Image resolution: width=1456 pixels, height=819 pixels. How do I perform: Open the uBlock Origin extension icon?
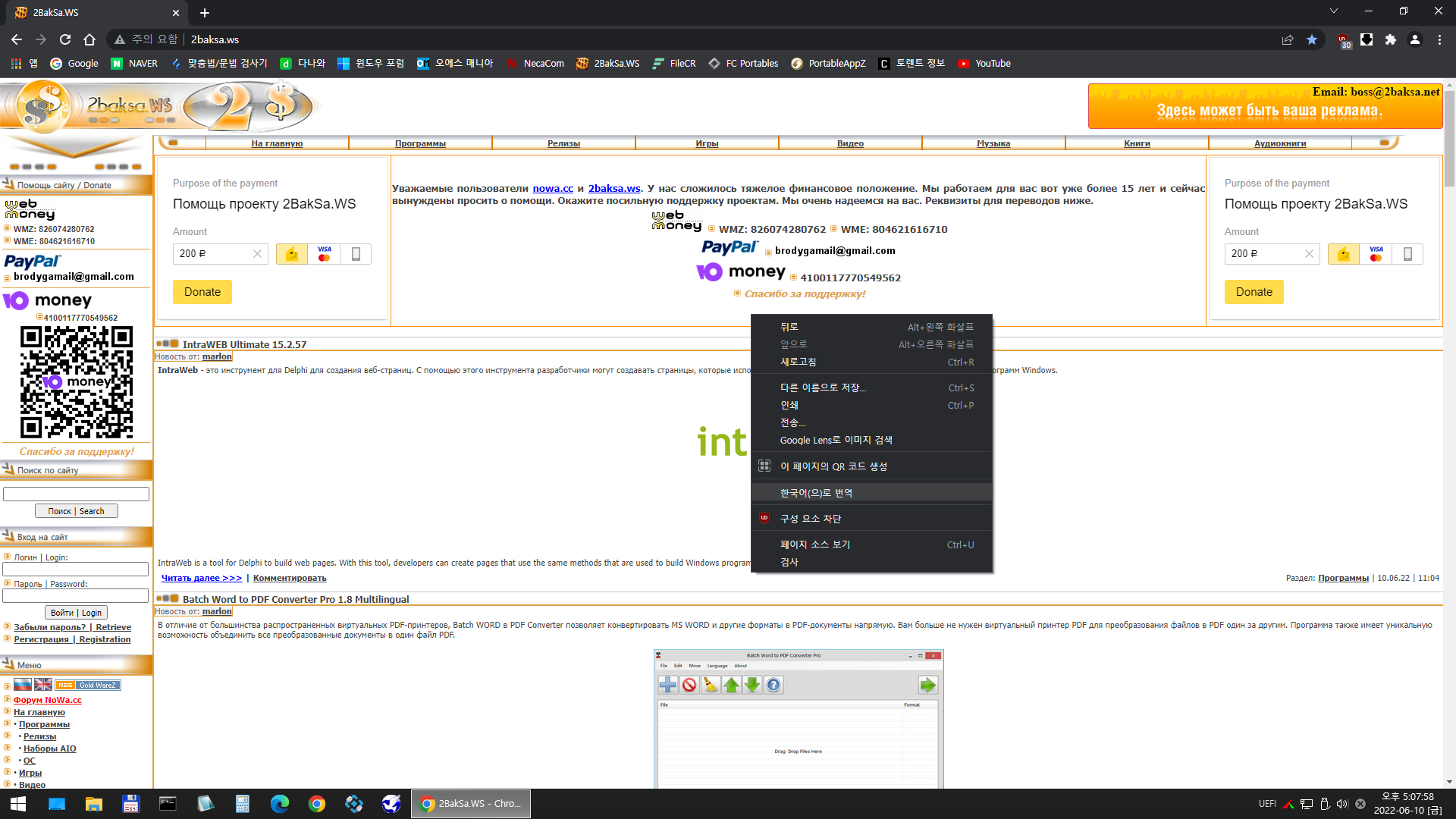[x=1343, y=40]
